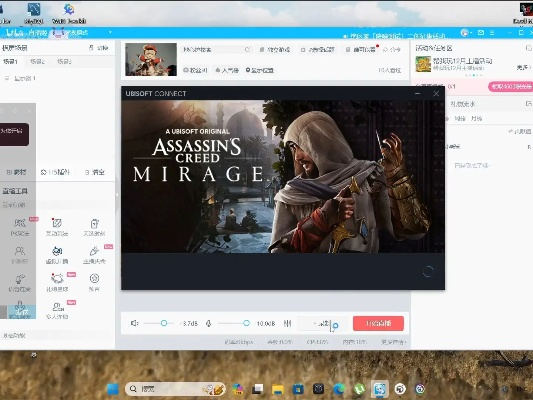The width and height of the screenshot is (533, 400).
Task: Minimize the Ubisoft Connect window
Action: pos(418,93)
